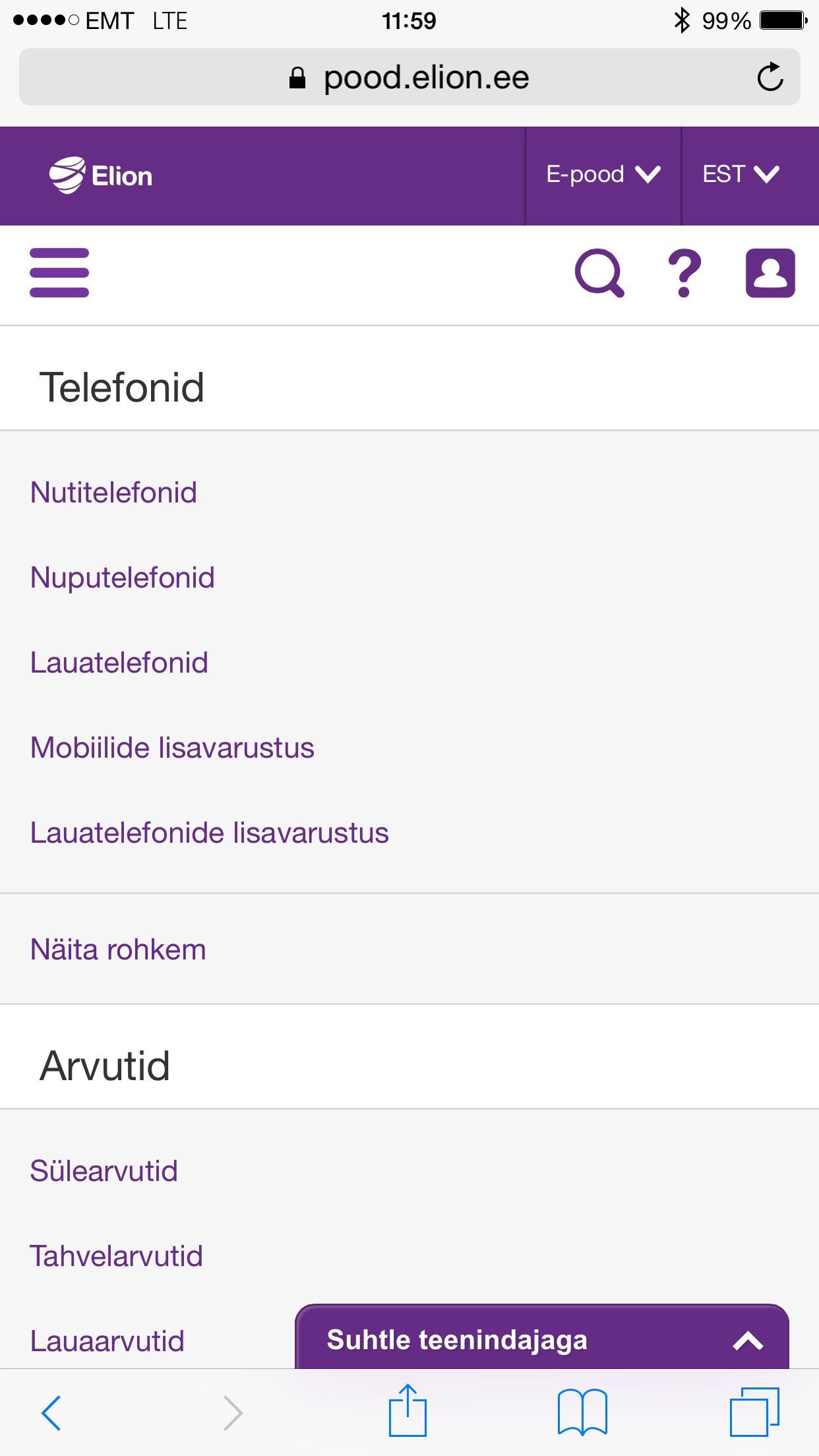Screen dimensions: 819x1456
Task: Expand the E-pood dropdown
Action: click(x=603, y=175)
